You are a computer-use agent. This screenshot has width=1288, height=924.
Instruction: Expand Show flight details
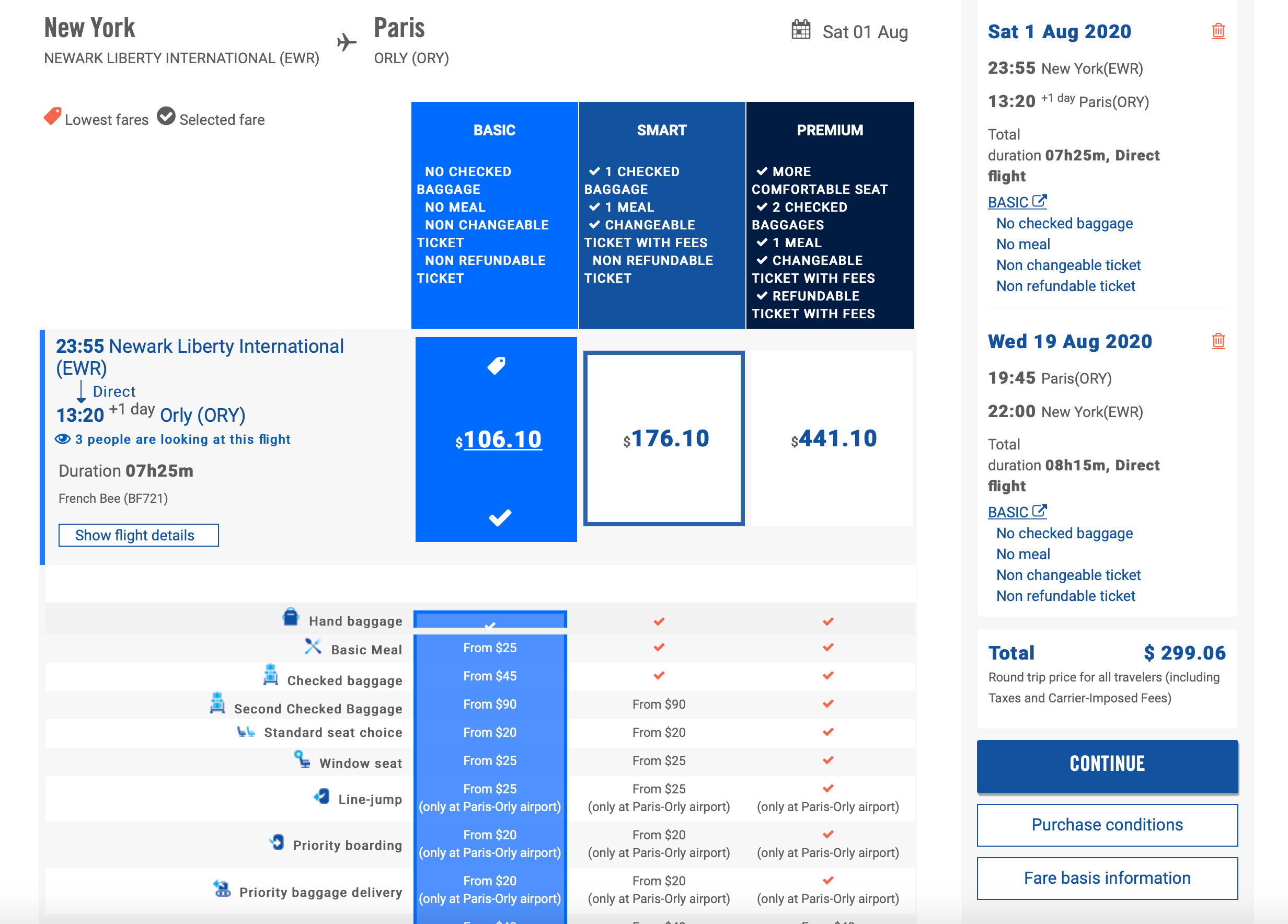pos(138,535)
